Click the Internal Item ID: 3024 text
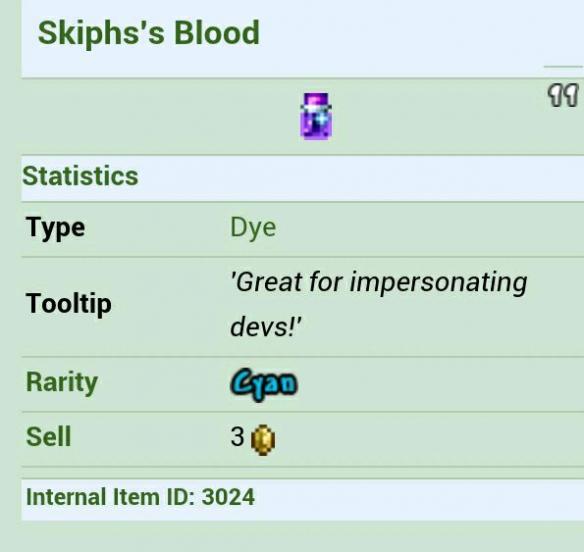584x552 pixels. (x=140, y=497)
